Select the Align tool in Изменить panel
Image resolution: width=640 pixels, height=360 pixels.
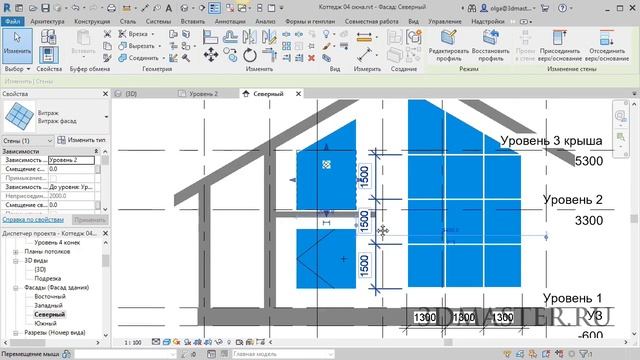tap(211, 37)
